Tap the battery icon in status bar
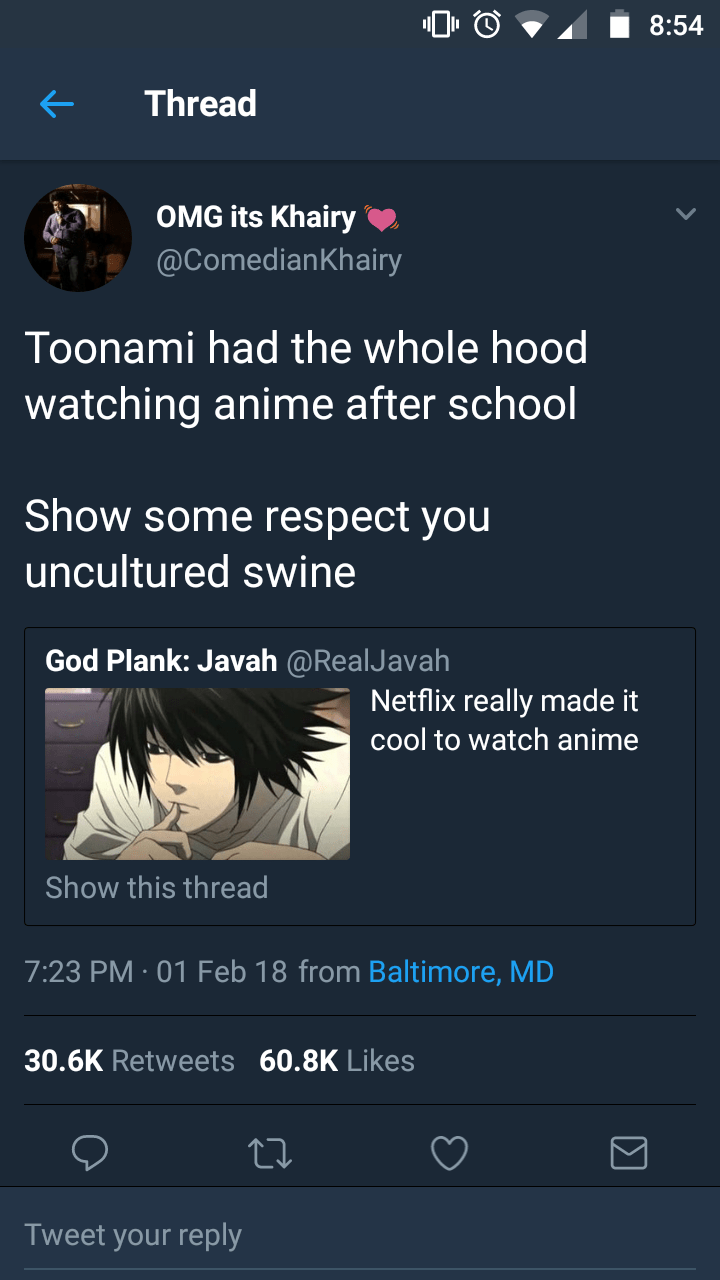 click(619, 25)
